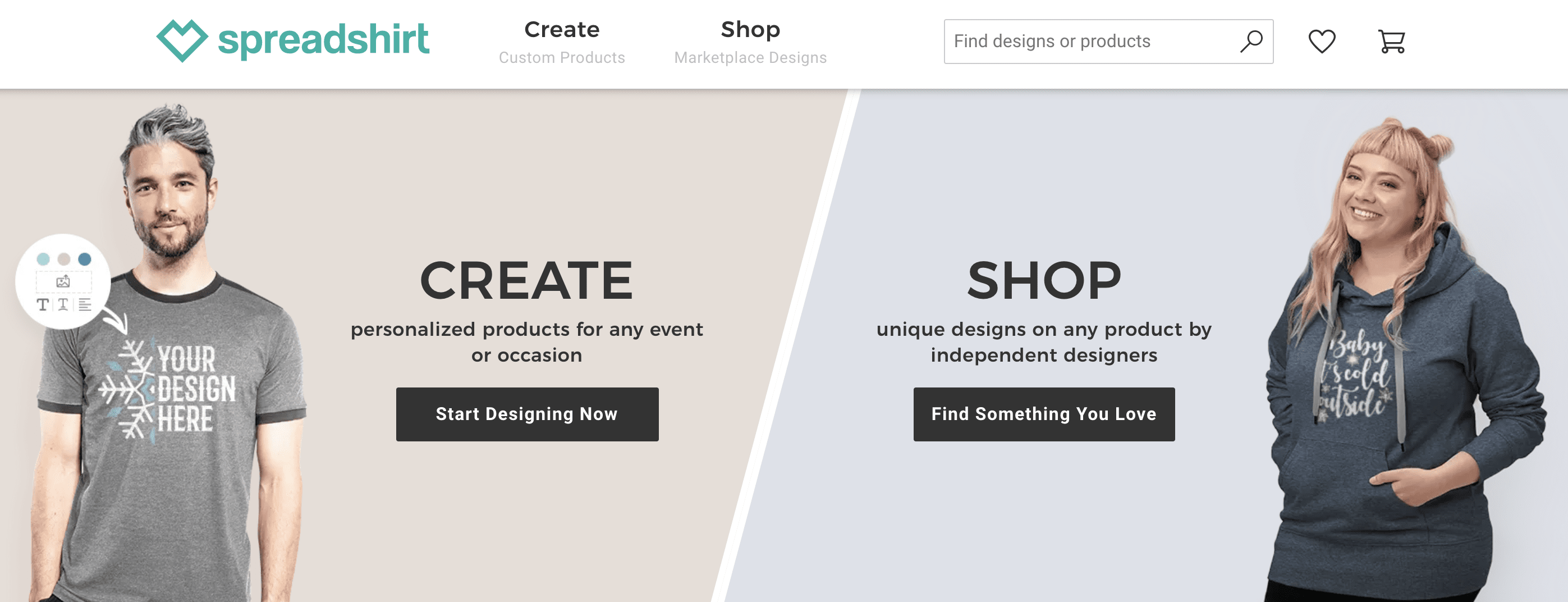Select the light teal color dot
The width and height of the screenshot is (1568, 602).
[x=43, y=259]
